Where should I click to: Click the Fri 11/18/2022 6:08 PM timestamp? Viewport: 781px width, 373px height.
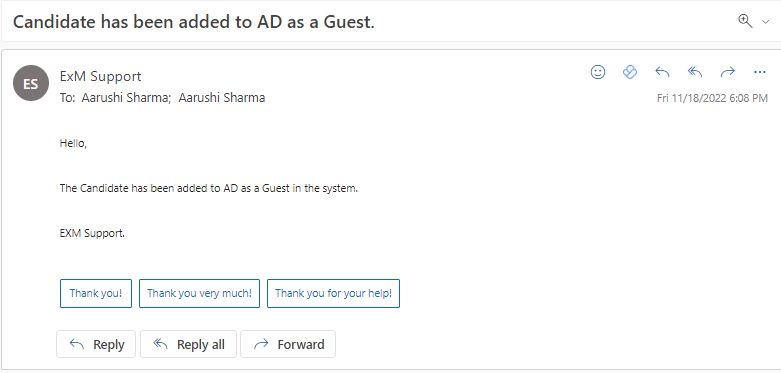click(x=712, y=98)
